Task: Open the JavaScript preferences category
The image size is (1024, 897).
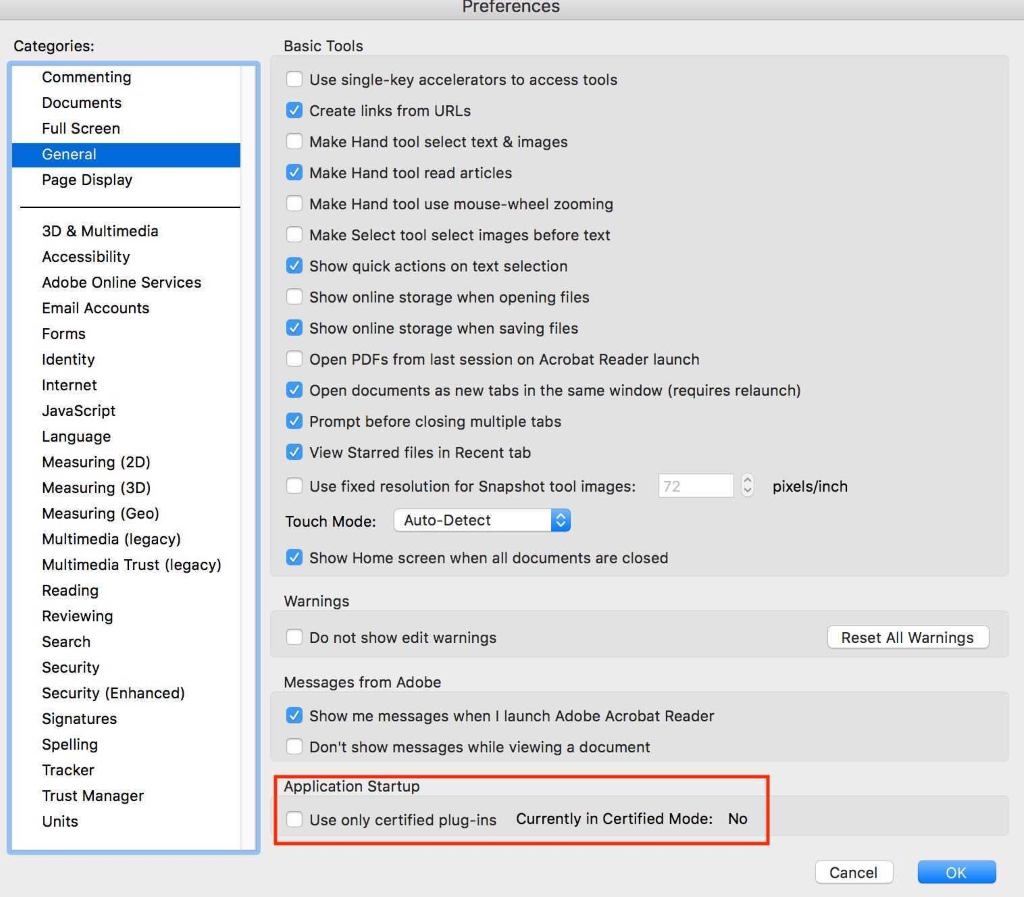Action: pos(78,410)
